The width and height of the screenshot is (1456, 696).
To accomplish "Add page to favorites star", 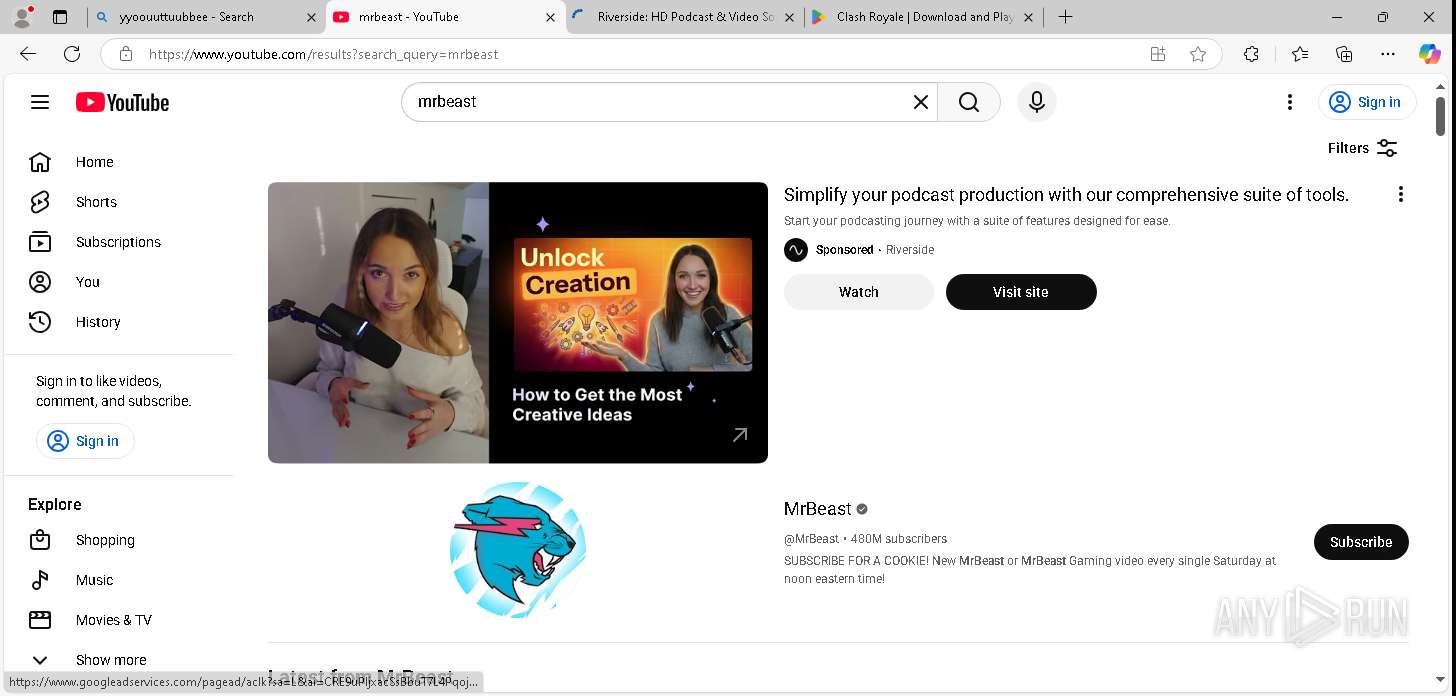I will click(x=1198, y=54).
